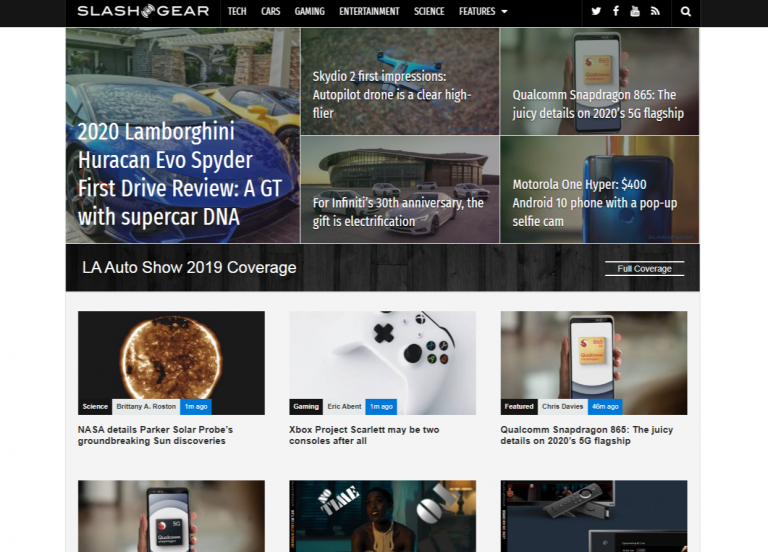The height and width of the screenshot is (552, 768).
Task: Open the Fire TV remote thumbnail
Action: point(594,516)
